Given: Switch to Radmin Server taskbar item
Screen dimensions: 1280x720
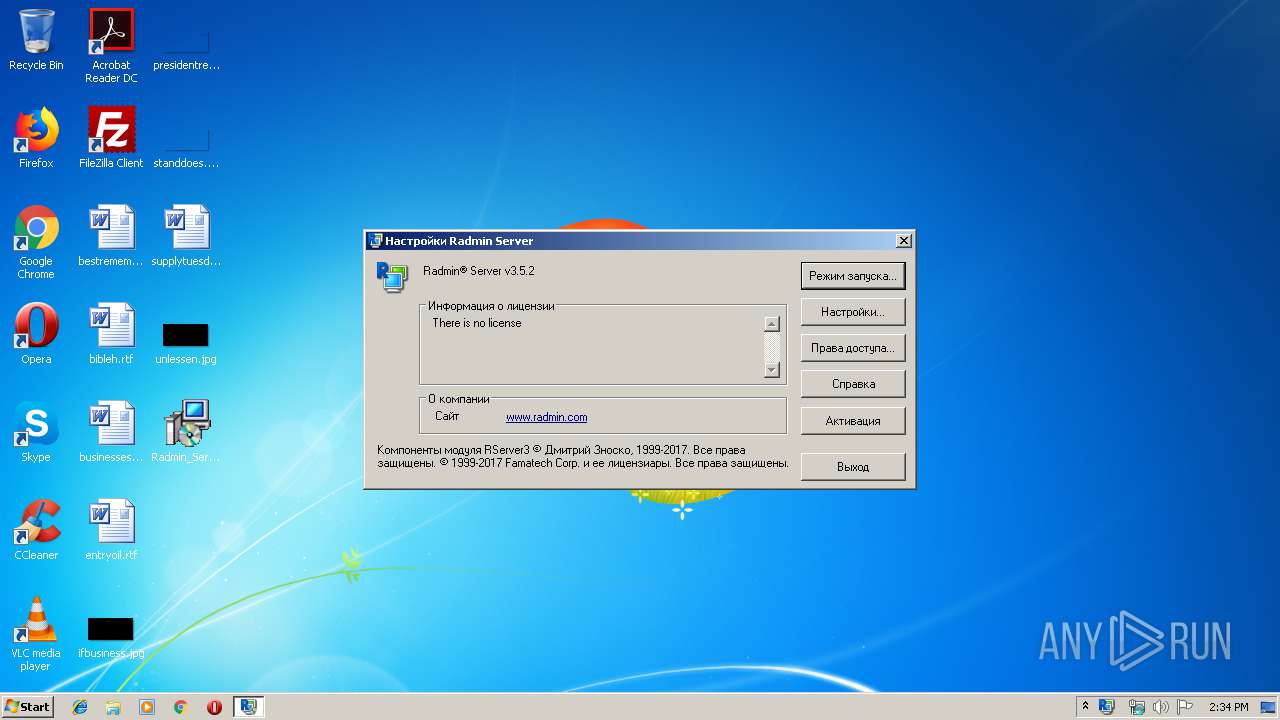Looking at the screenshot, I should 248,707.
